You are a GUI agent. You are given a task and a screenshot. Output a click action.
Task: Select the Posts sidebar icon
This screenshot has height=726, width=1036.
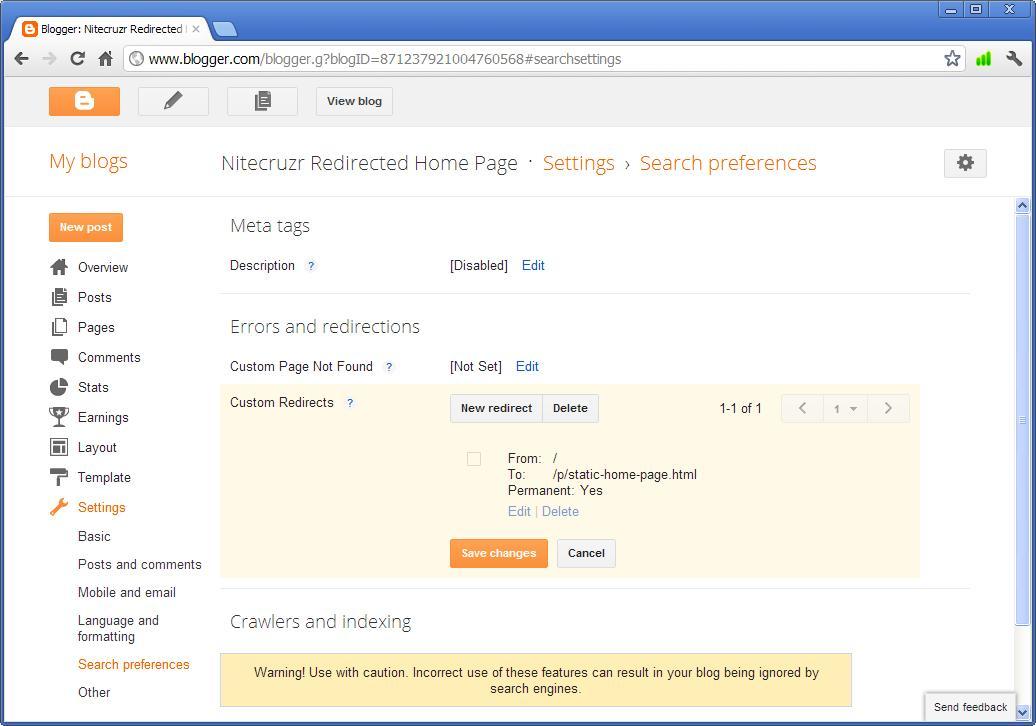pyautogui.click(x=61, y=297)
